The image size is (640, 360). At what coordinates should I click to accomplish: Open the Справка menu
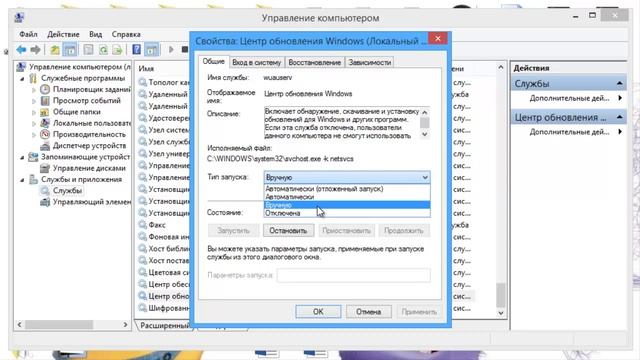tap(126, 34)
